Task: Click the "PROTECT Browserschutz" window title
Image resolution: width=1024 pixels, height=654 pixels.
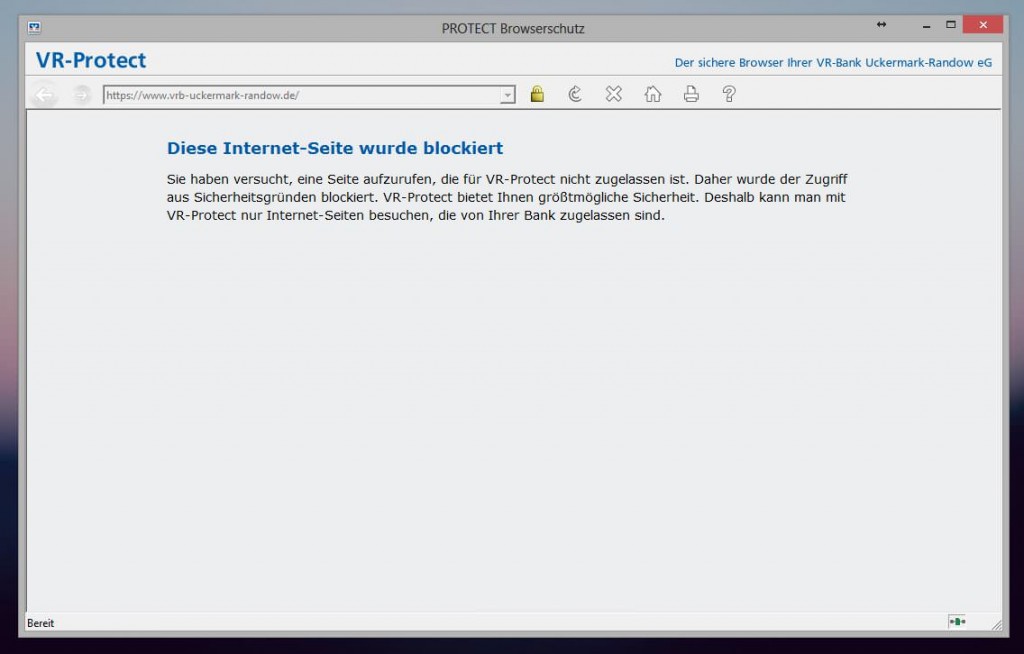Action: click(x=513, y=29)
